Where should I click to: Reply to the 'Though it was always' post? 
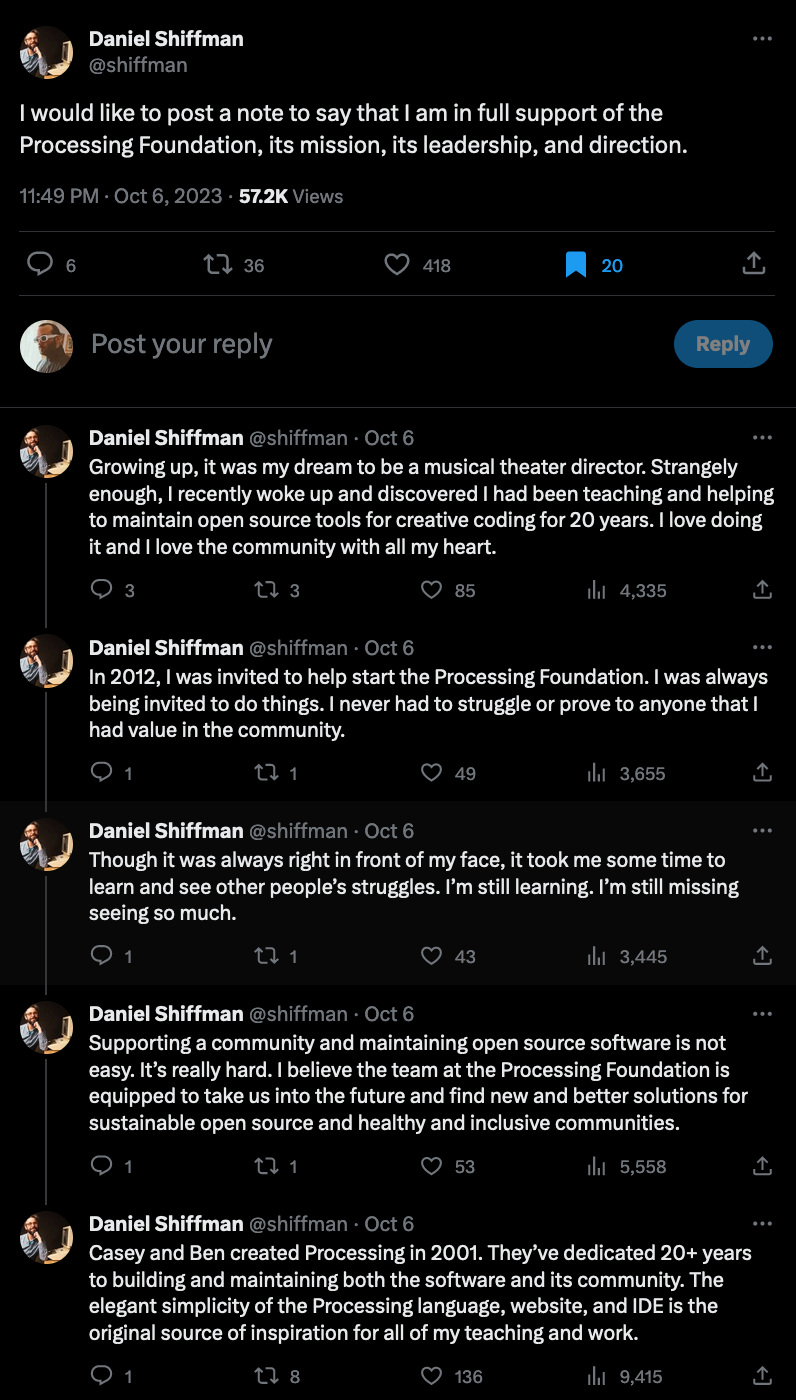click(101, 956)
